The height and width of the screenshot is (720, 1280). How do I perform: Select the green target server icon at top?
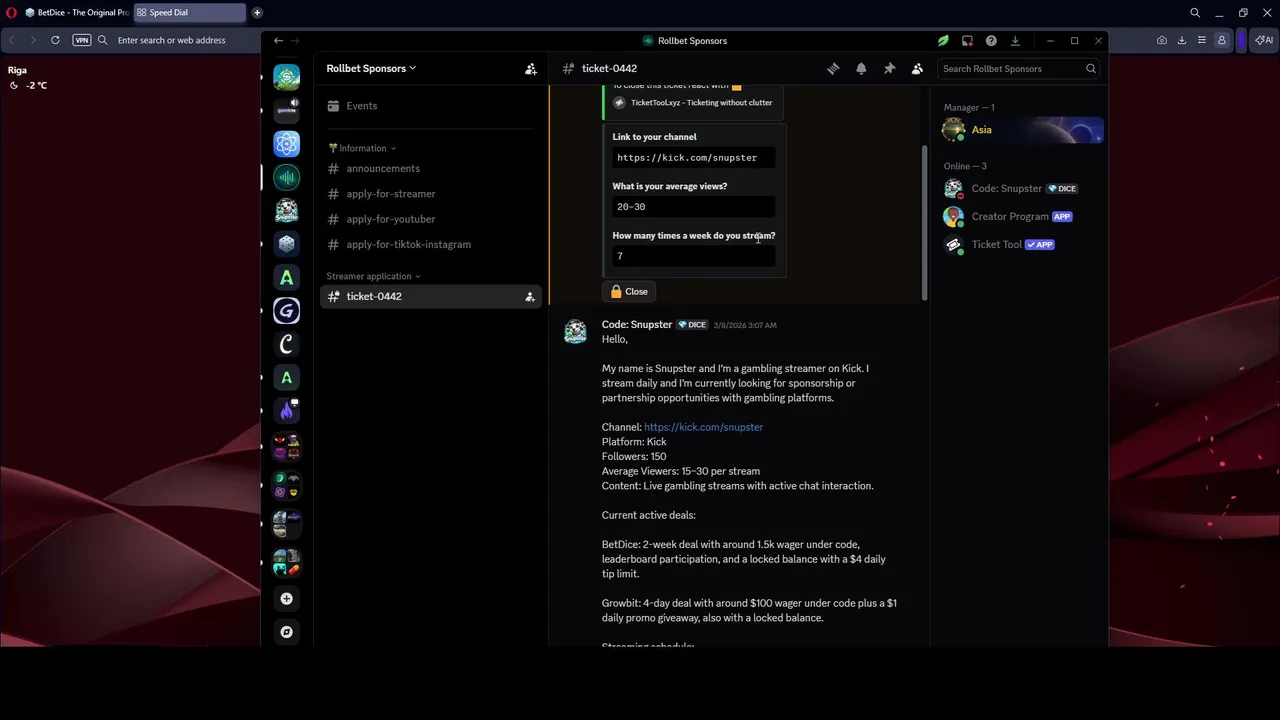pyautogui.click(x=287, y=77)
